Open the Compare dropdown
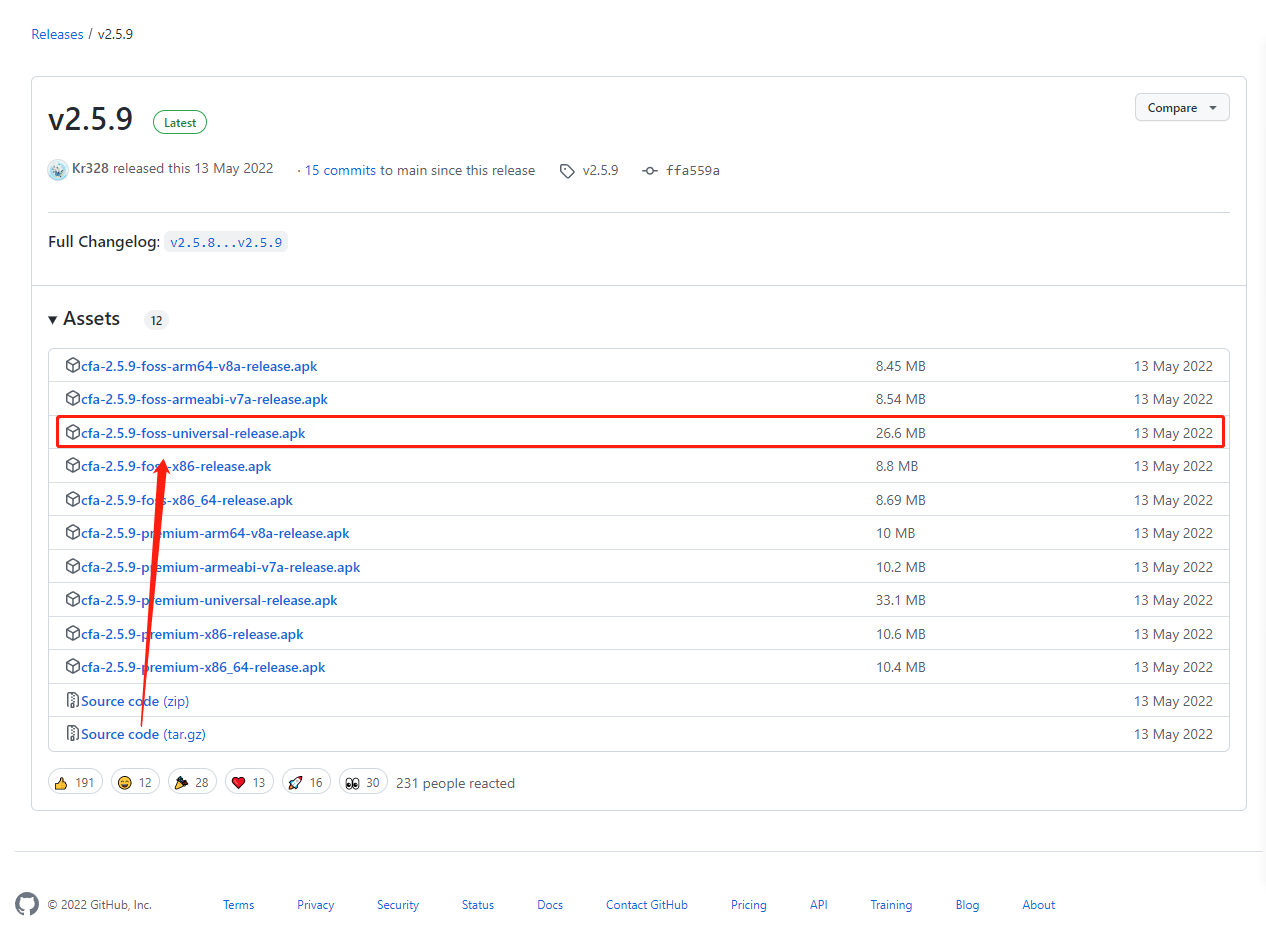 [1181, 107]
